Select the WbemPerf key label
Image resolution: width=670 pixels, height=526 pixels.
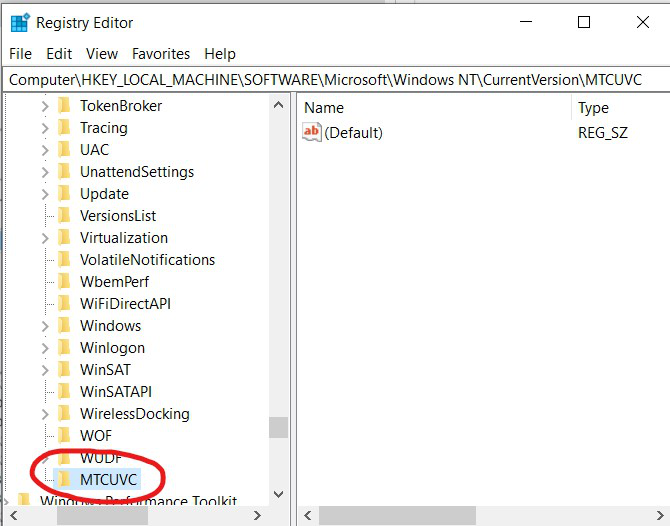point(115,281)
